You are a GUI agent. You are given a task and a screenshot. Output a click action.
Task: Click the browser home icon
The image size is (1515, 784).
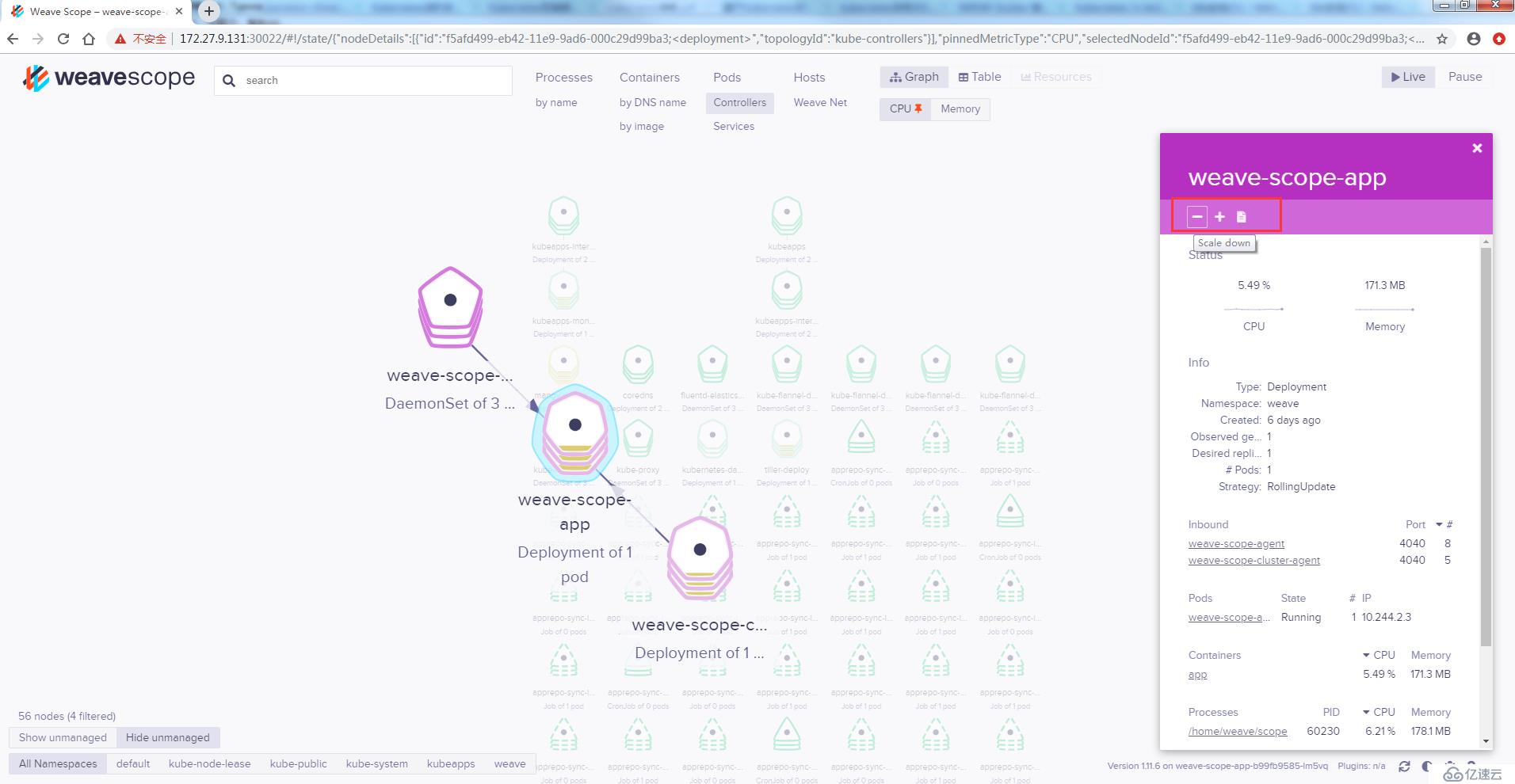coord(89,39)
